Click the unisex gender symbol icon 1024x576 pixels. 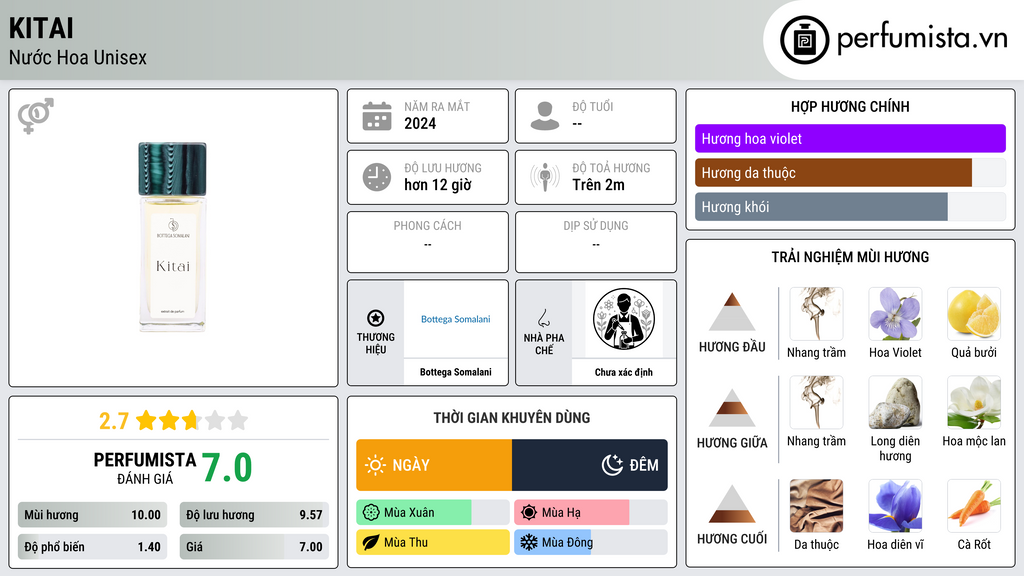36,116
